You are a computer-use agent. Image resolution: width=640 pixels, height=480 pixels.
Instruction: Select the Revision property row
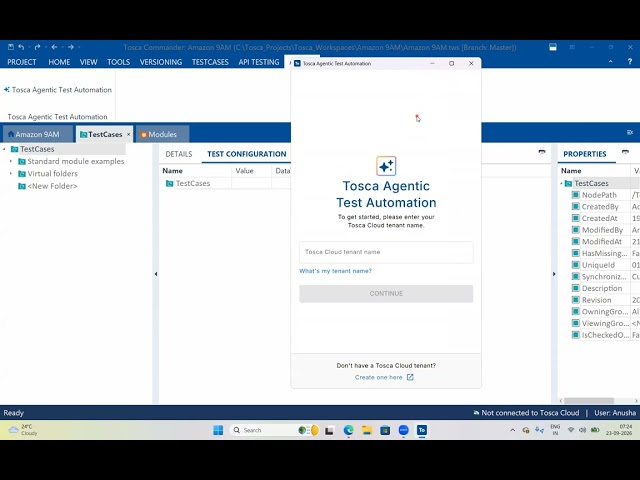pos(596,300)
